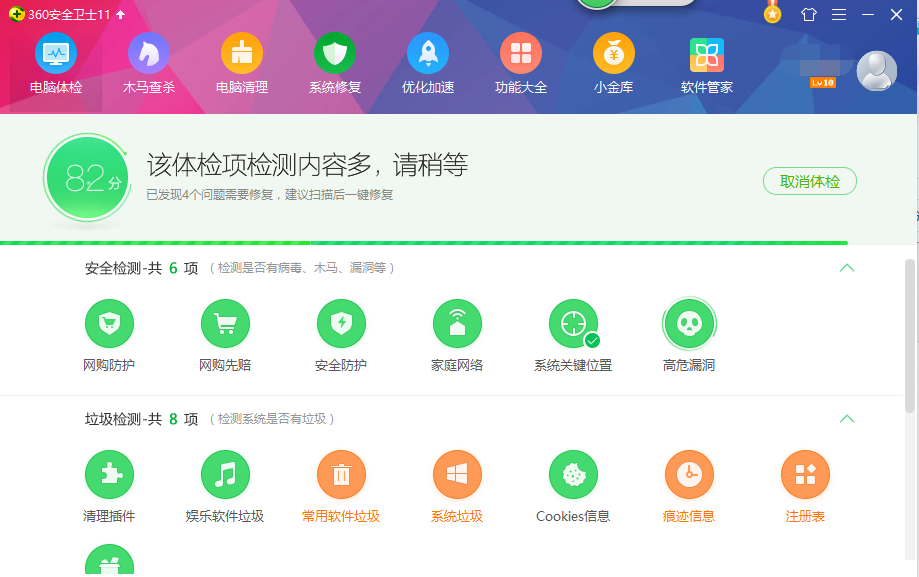Open the main hamburger menu
This screenshot has height=577, width=919.
point(839,15)
